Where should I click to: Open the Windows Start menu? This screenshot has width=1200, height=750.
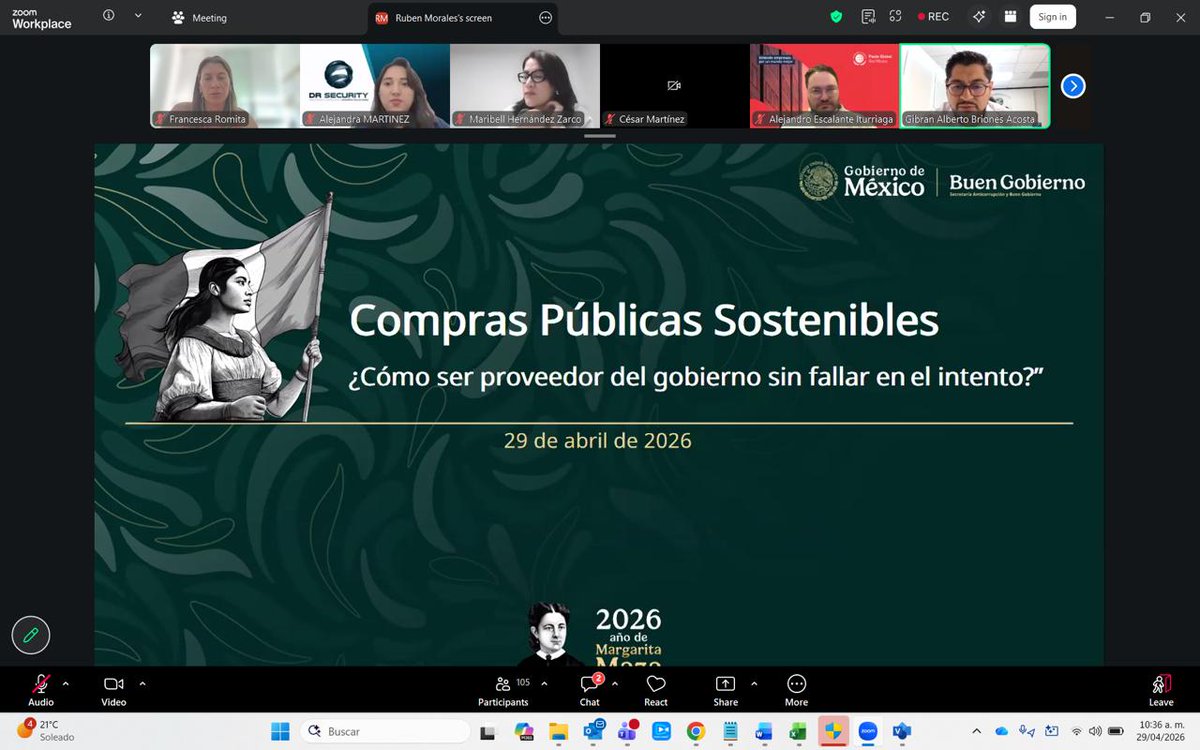pyautogui.click(x=280, y=731)
